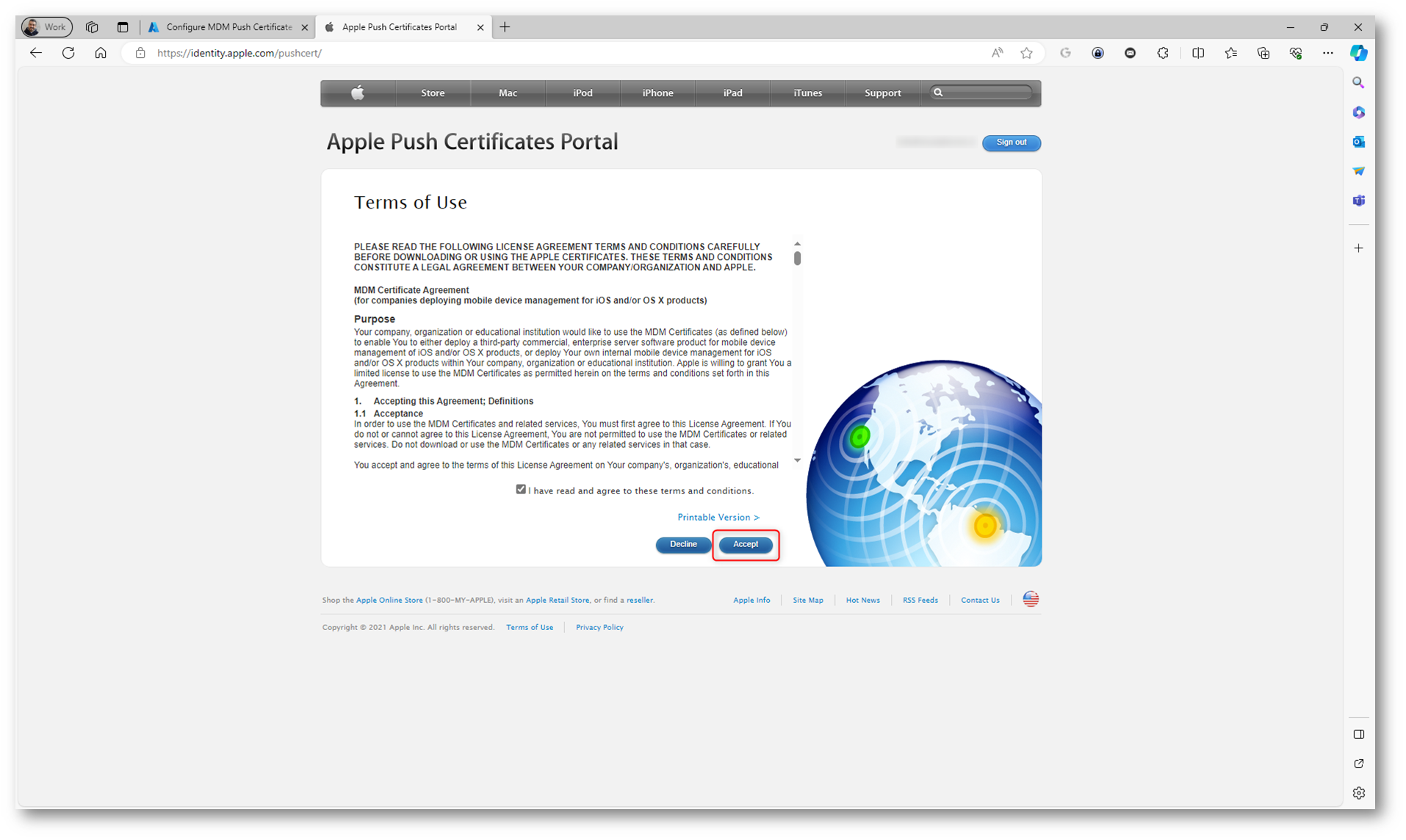The width and height of the screenshot is (1406, 840).
Task: Open the Hot News footer link
Action: pos(862,601)
